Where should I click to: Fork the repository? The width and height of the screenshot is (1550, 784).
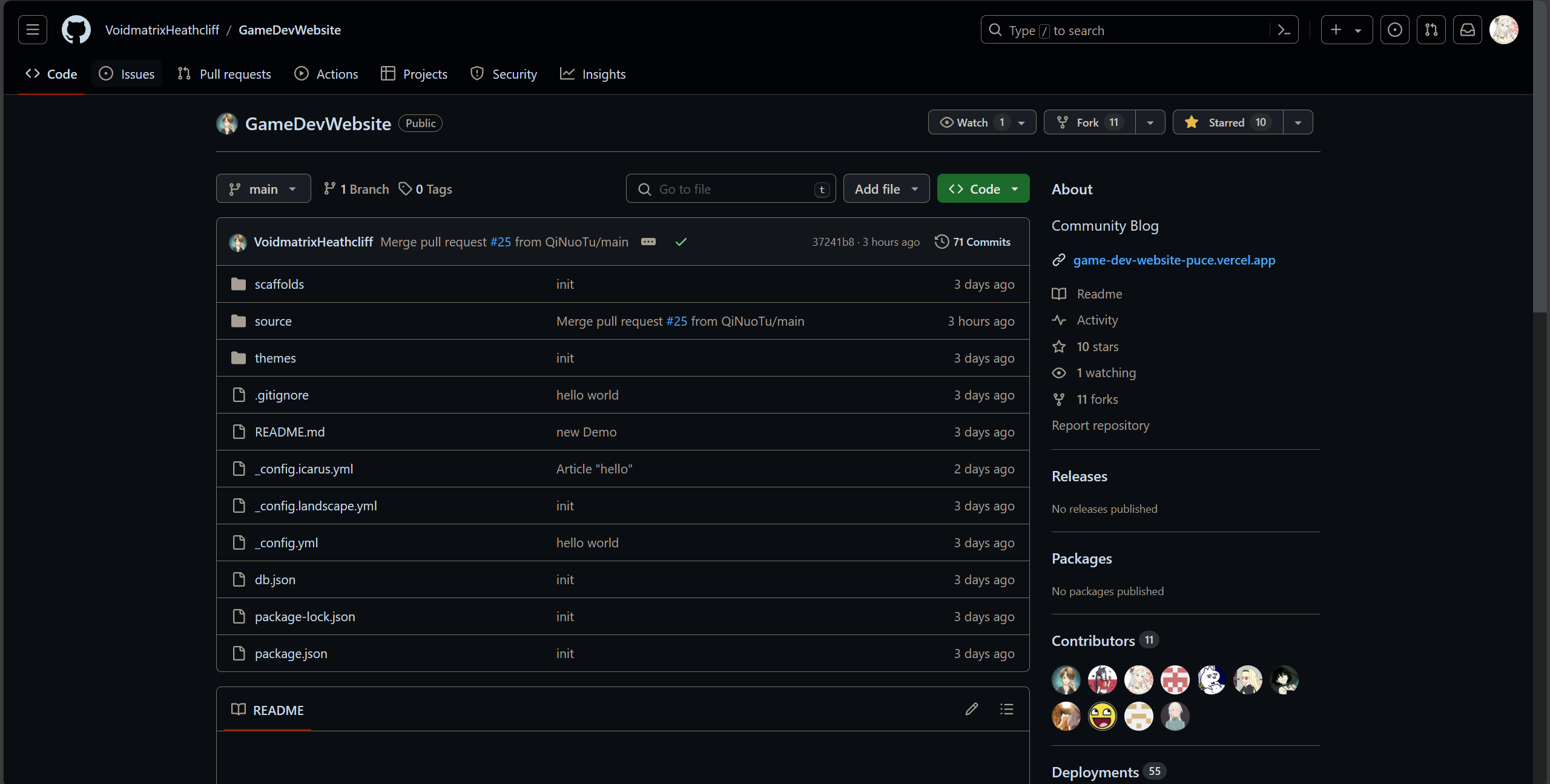coord(1090,122)
